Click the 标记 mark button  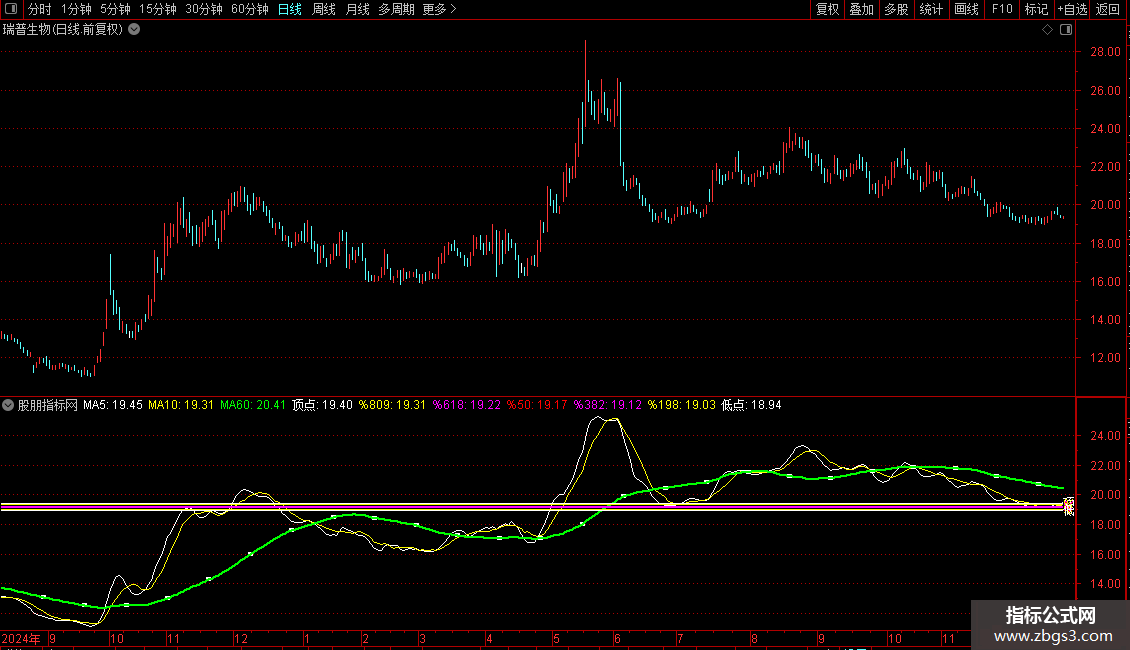click(x=1036, y=9)
